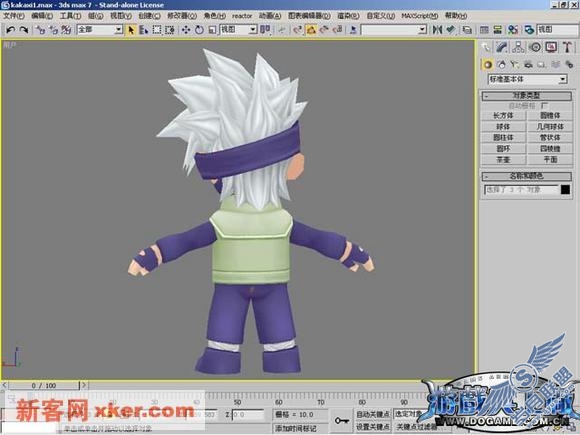Open the Schematic View icon
The width and height of the screenshot is (580, 435).
point(498,30)
